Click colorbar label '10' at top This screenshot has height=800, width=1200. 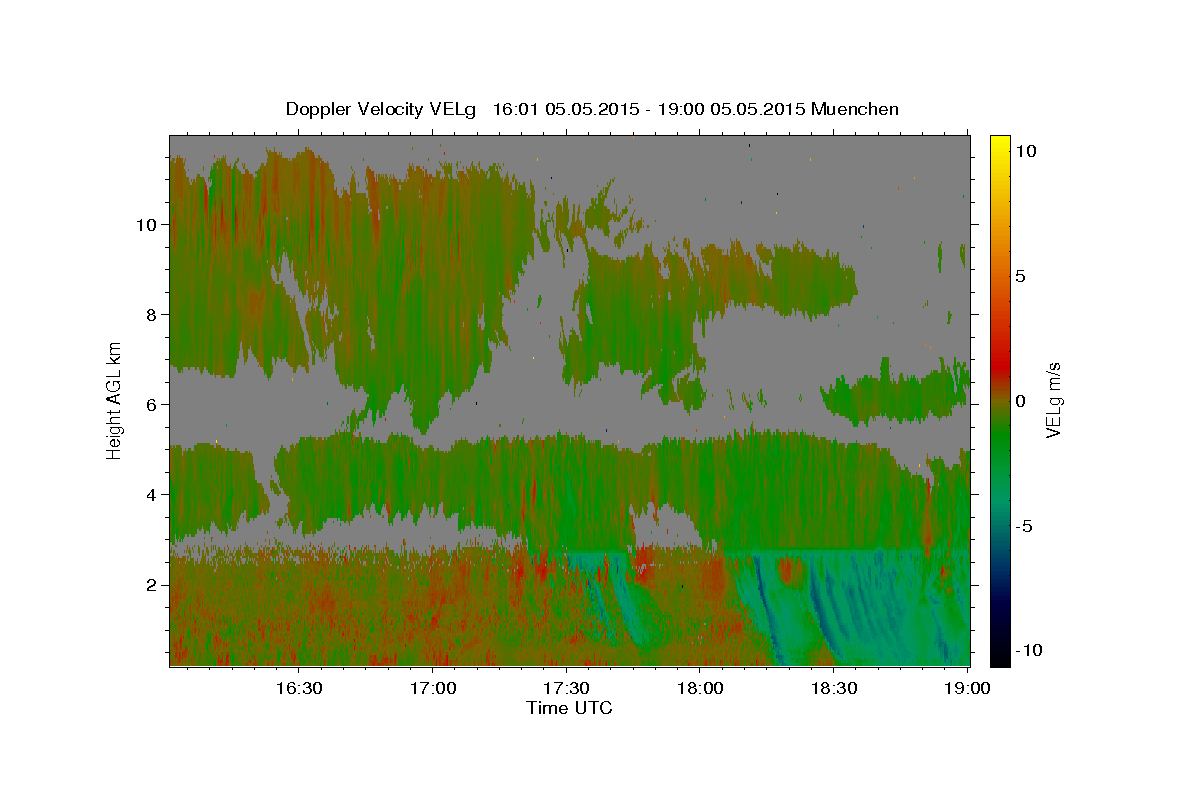(1026, 150)
